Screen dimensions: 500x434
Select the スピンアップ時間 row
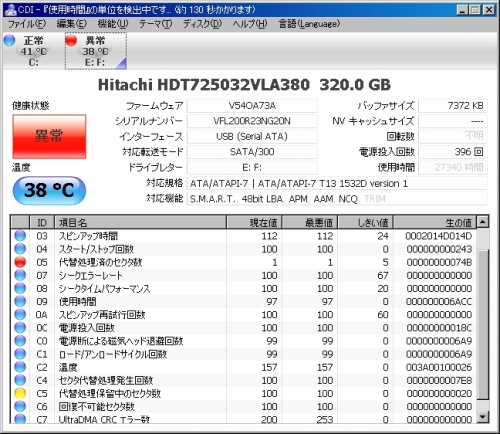(243, 236)
